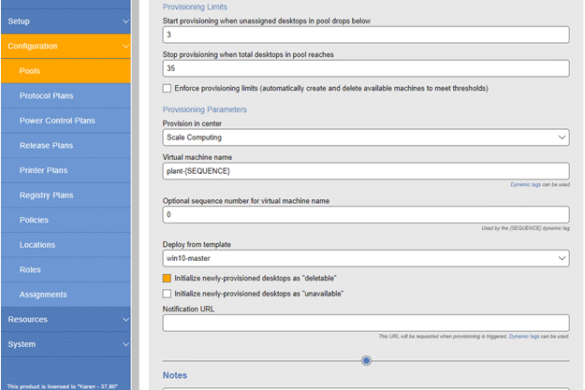Click the blue slider handle above Notes

click(x=366, y=361)
